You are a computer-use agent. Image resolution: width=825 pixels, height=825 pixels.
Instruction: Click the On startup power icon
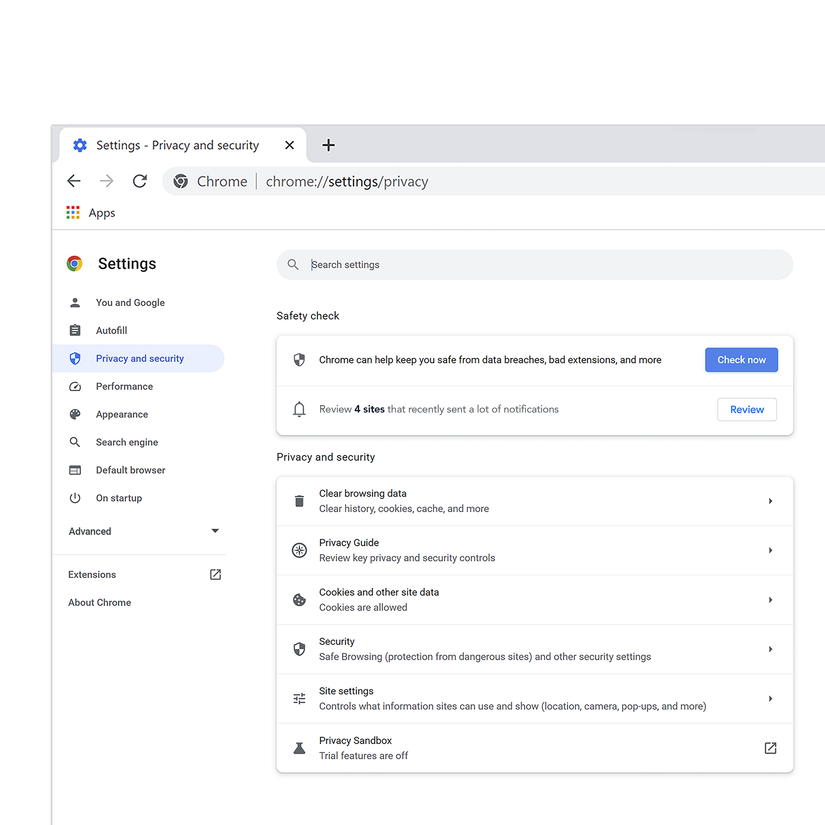click(74, 498)
